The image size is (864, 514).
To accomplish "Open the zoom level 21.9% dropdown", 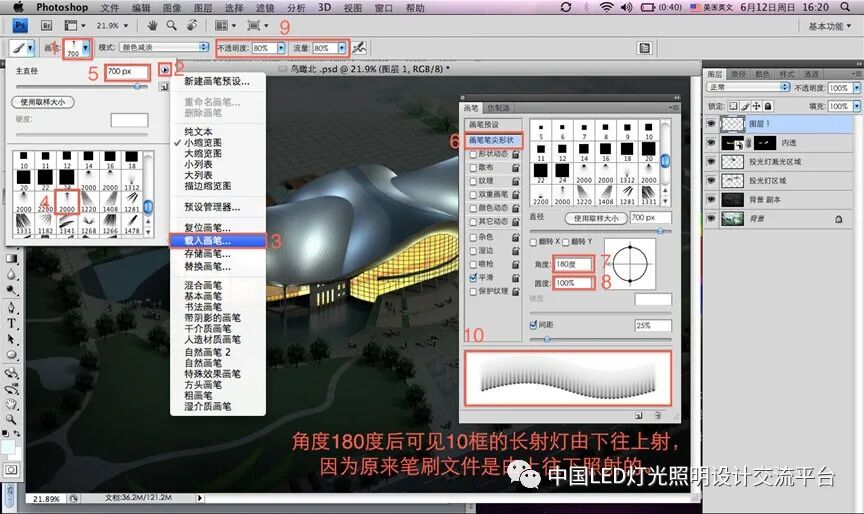I will point(126,25).
